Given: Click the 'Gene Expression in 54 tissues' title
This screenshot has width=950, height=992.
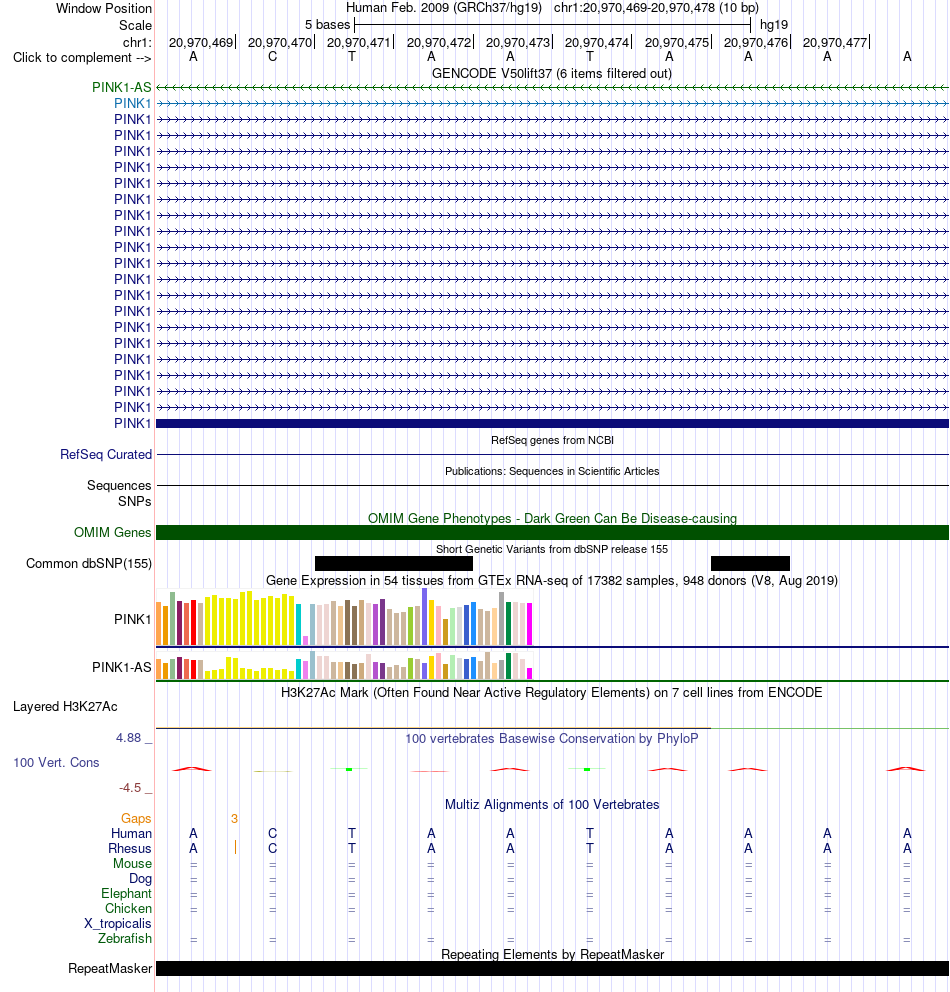Looking at the screenshot, I should pyautogui.click(x=552, y=580).
